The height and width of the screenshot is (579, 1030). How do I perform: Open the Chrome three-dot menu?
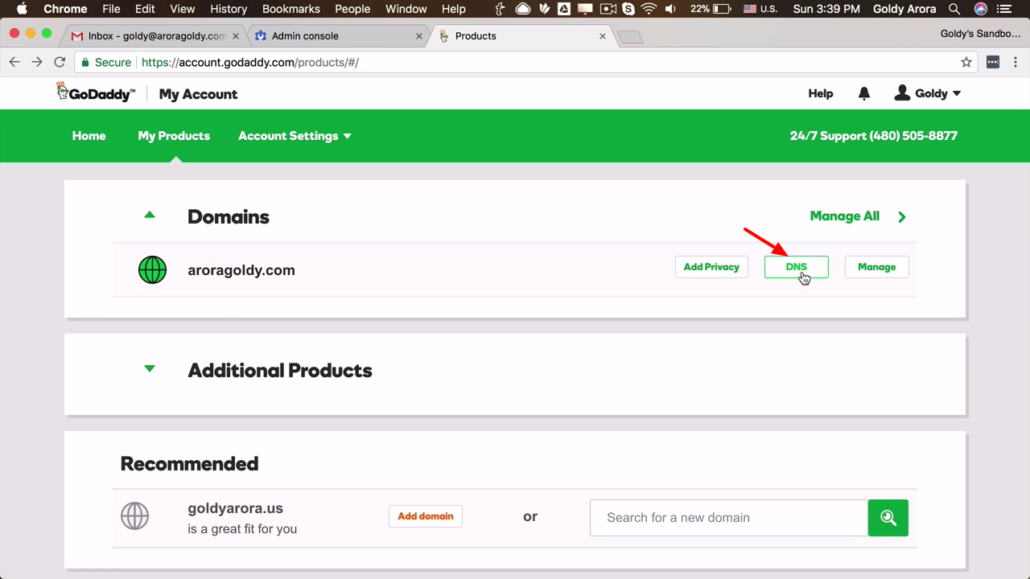[x=1016, y=62]
